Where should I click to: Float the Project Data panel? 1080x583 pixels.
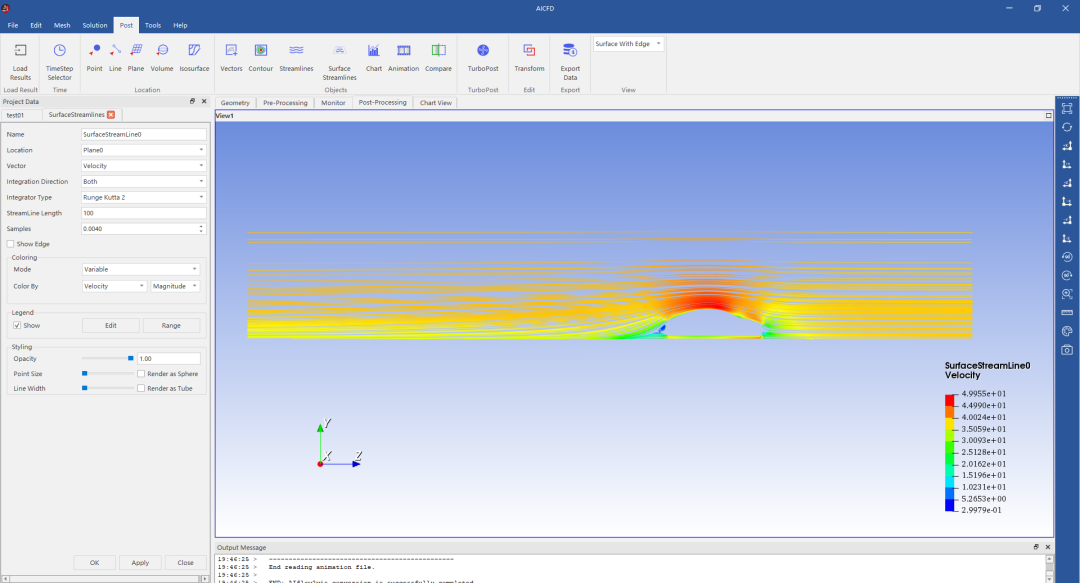coord(192,101)
